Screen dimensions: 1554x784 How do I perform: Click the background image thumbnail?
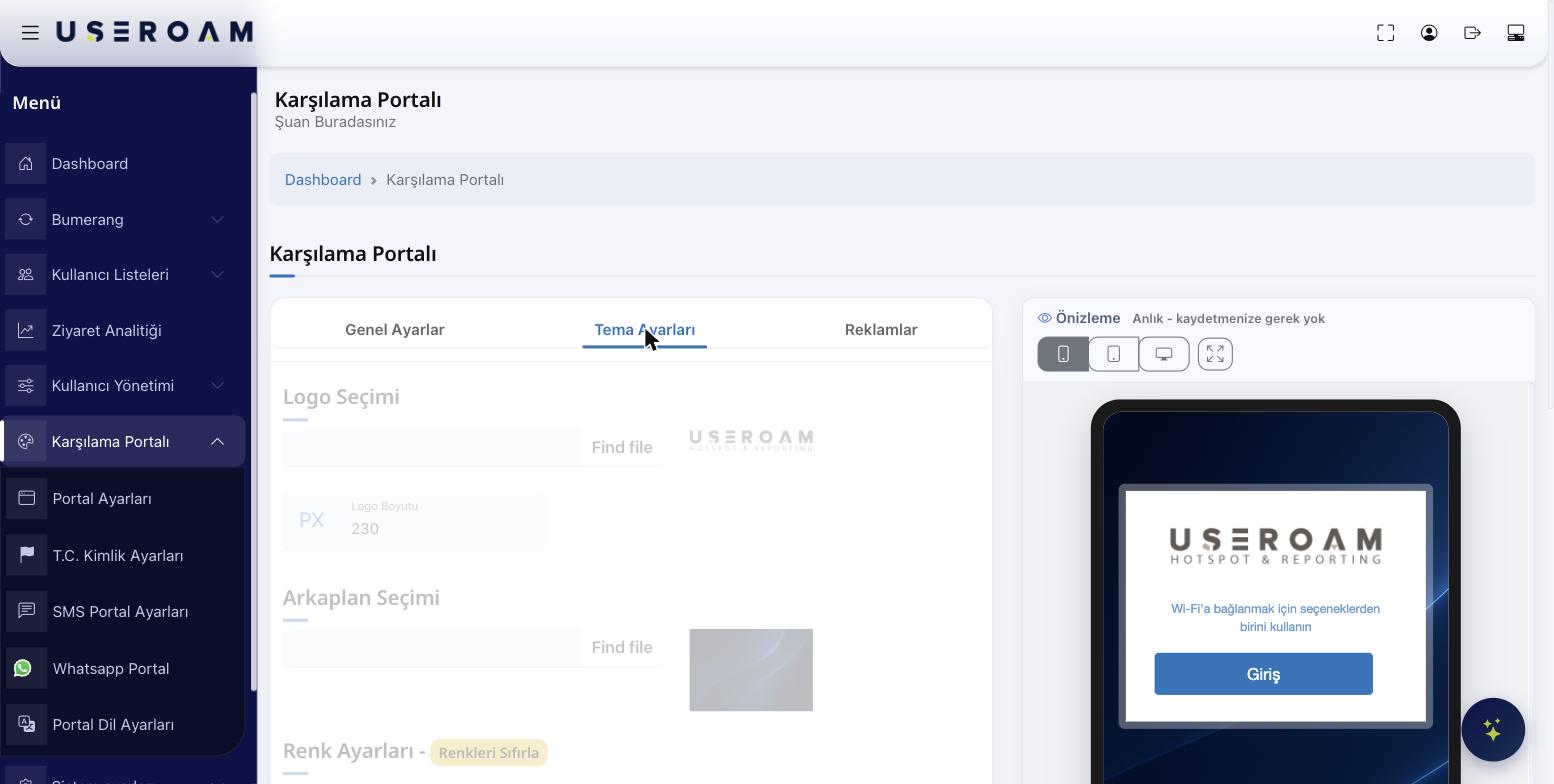click(x=751, y=670)
